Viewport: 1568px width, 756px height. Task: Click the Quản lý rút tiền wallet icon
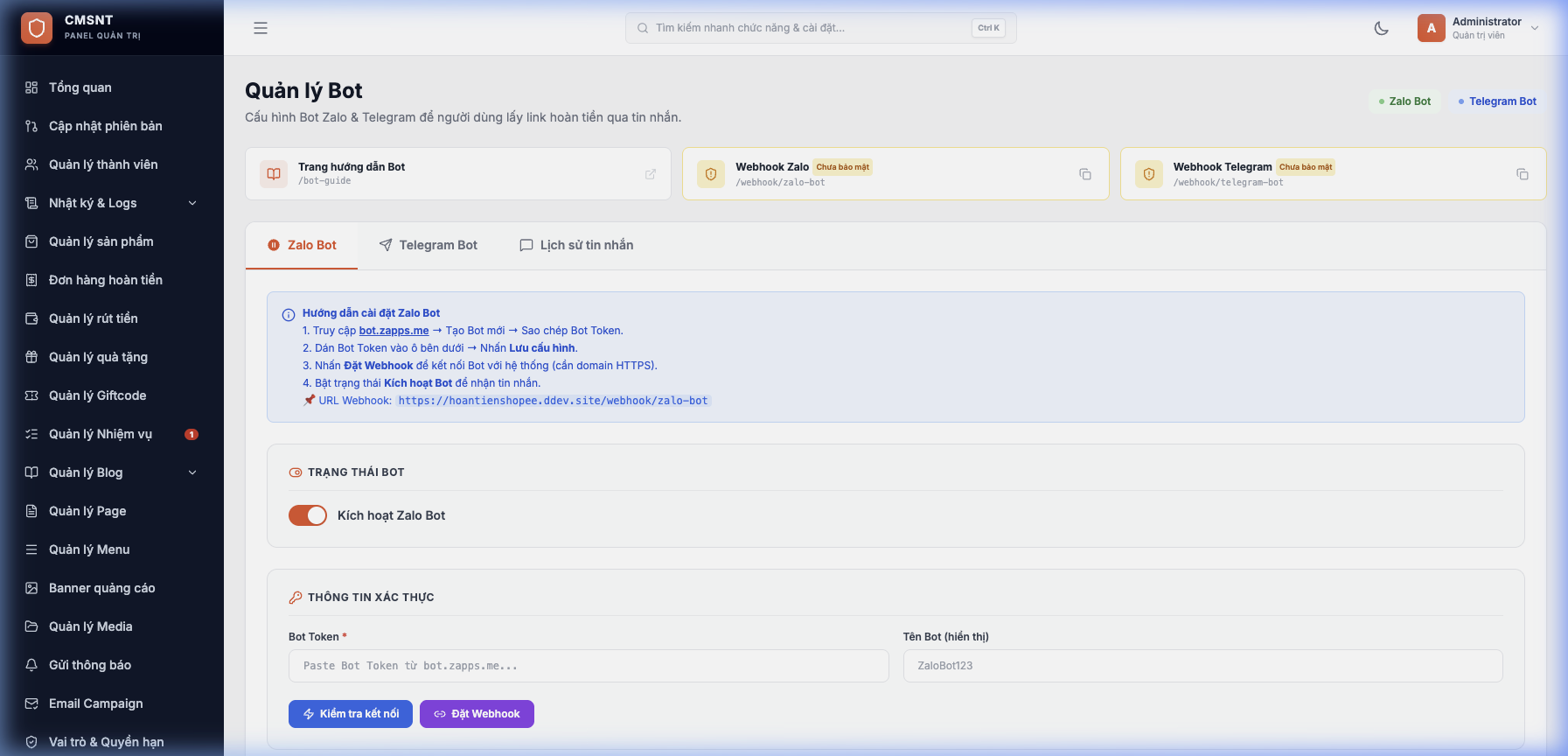[x=31, y=318]
